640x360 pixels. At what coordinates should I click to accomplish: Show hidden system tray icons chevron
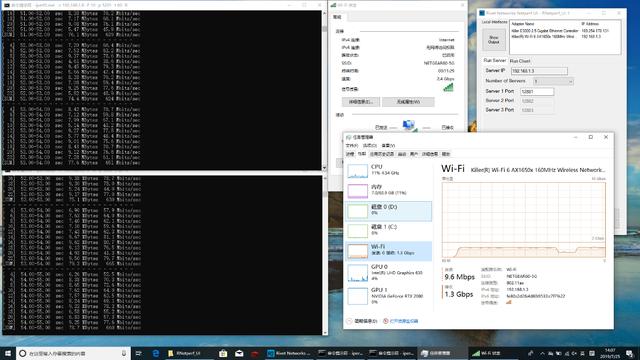542,353
